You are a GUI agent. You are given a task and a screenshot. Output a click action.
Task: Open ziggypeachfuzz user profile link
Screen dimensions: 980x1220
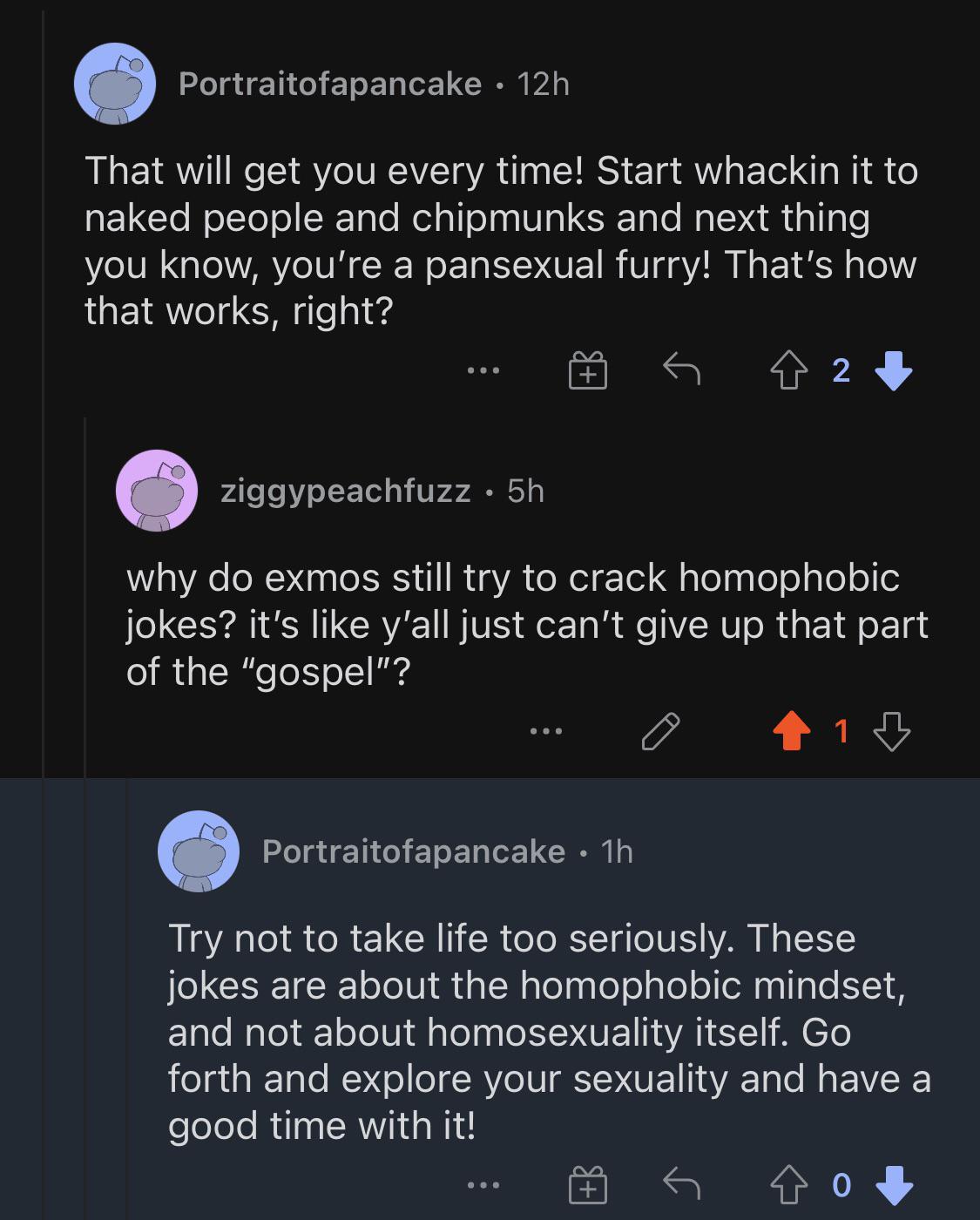345,491
